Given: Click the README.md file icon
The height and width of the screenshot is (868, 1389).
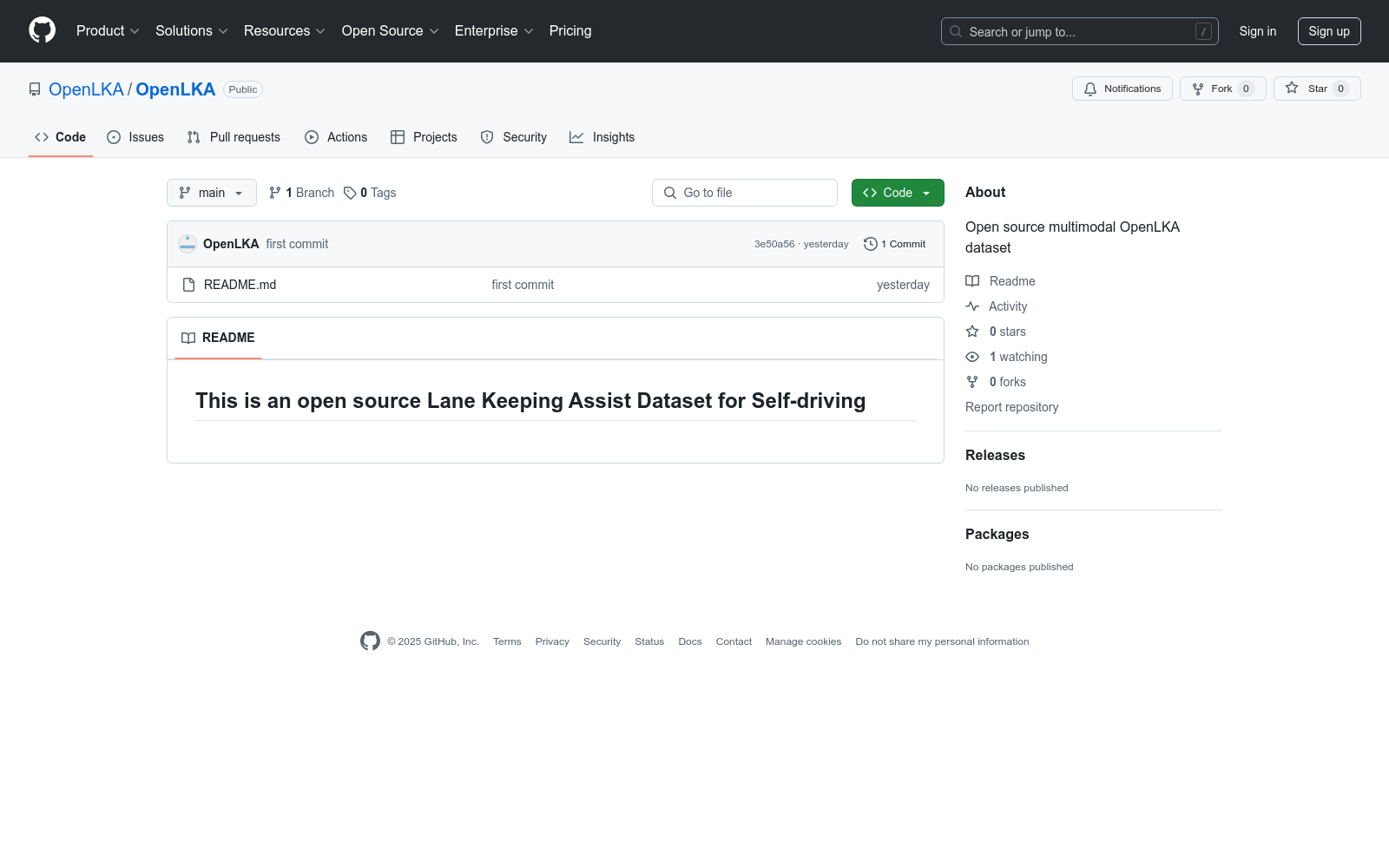Looking at the screenshot, I should click(188, 285).
